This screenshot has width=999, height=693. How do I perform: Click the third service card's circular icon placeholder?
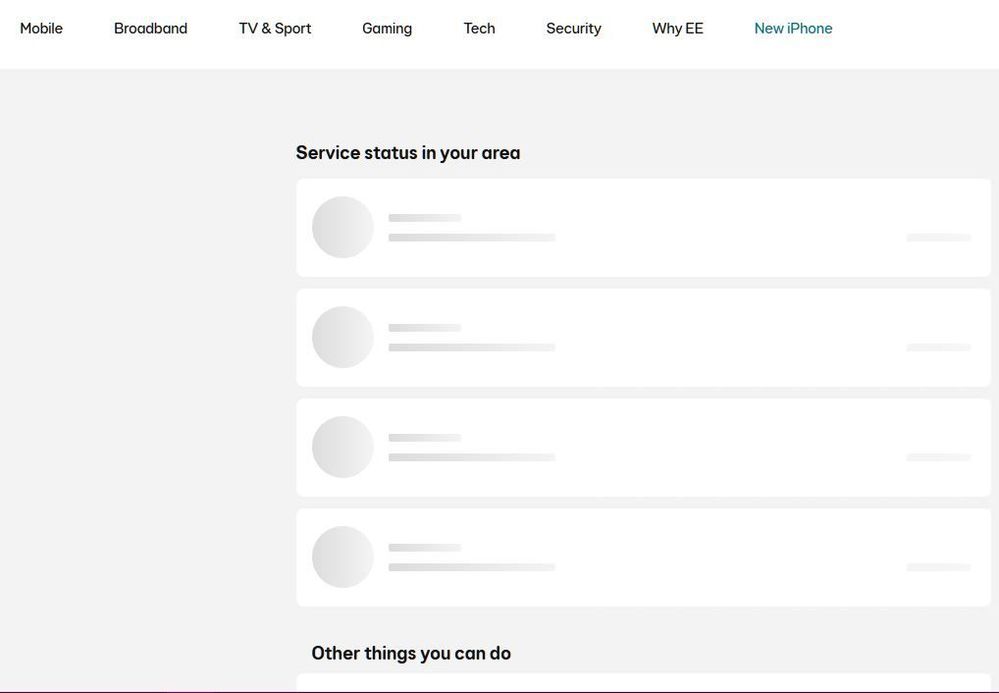coord(343,447)
